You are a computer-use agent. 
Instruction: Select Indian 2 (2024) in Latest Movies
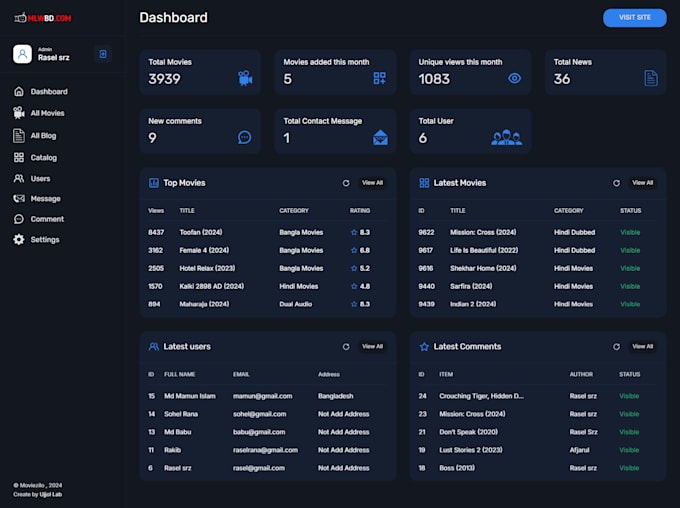pyautogui.click(x=473, y=304)
